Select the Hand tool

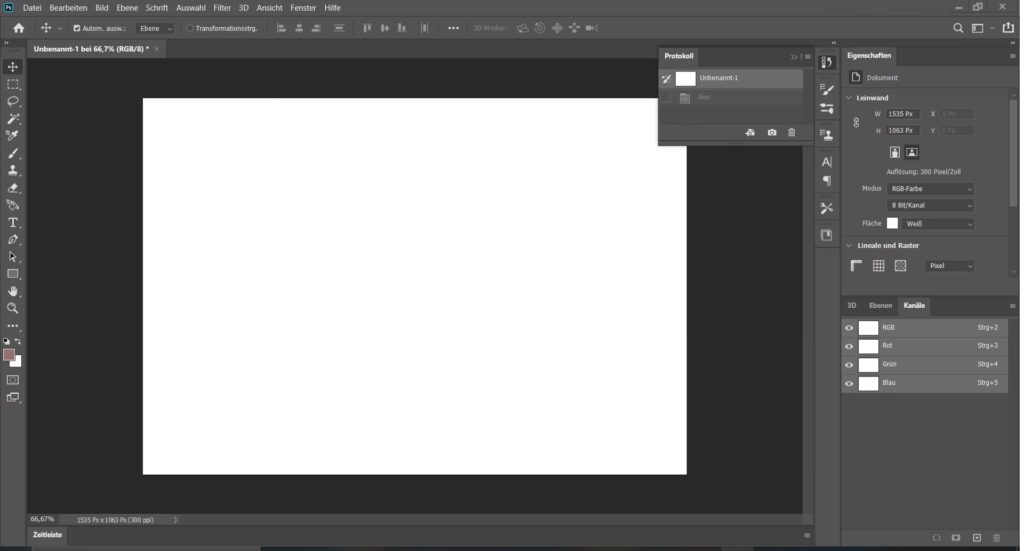tap(13, 291)
